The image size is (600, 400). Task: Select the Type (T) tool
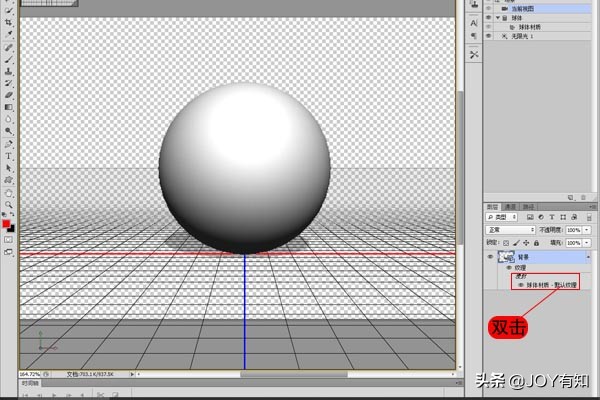[x=9, y=156]
